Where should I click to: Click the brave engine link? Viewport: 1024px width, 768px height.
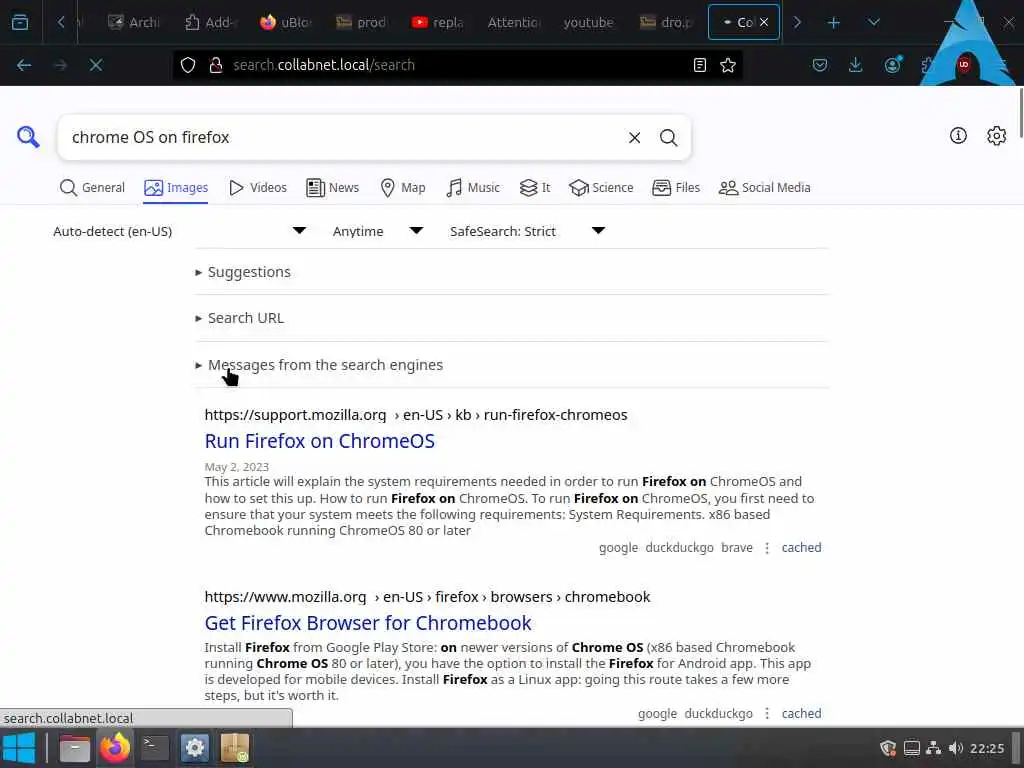pos(737,548)
